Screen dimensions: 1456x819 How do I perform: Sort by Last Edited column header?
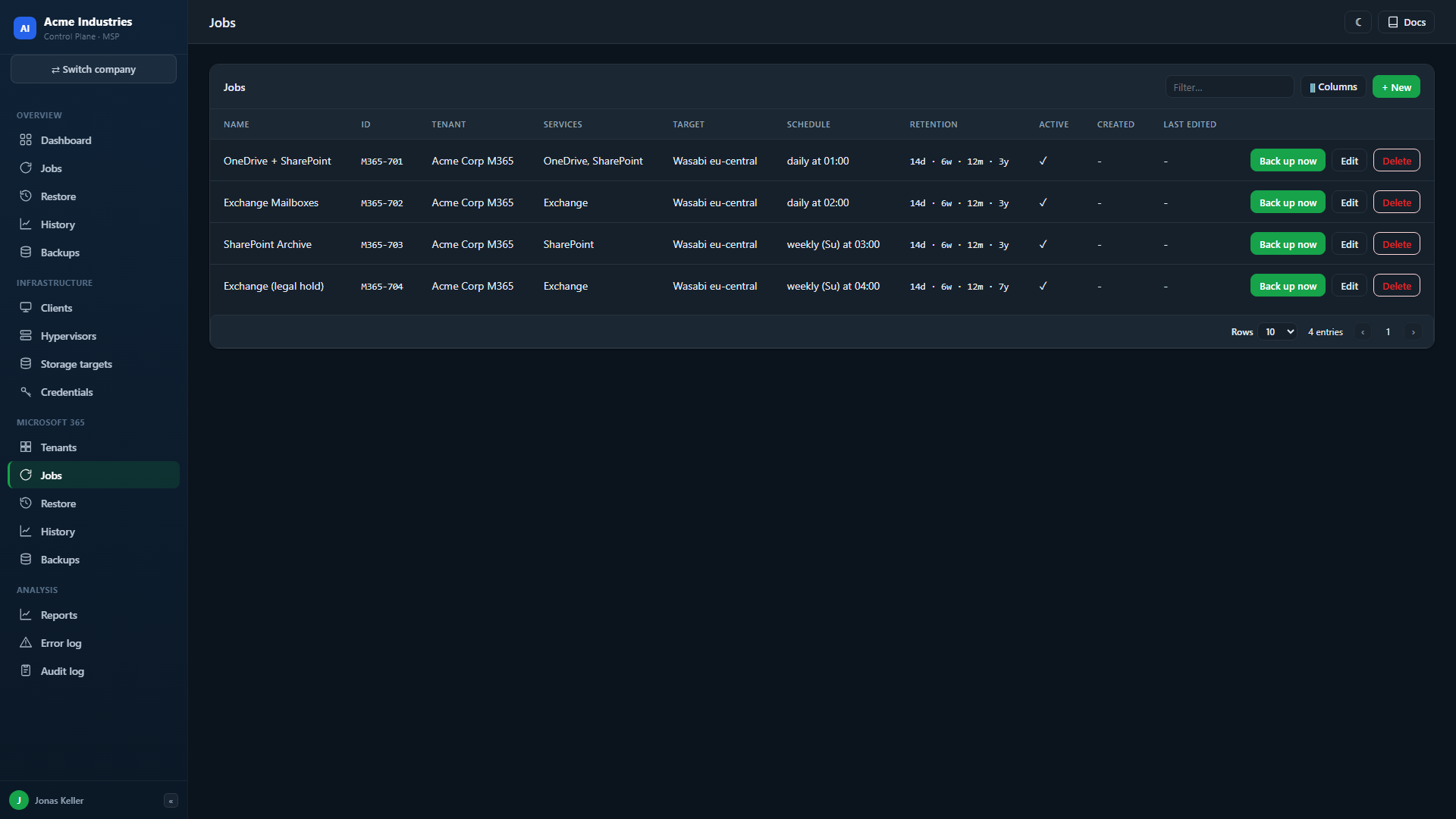coord(1190,124)
